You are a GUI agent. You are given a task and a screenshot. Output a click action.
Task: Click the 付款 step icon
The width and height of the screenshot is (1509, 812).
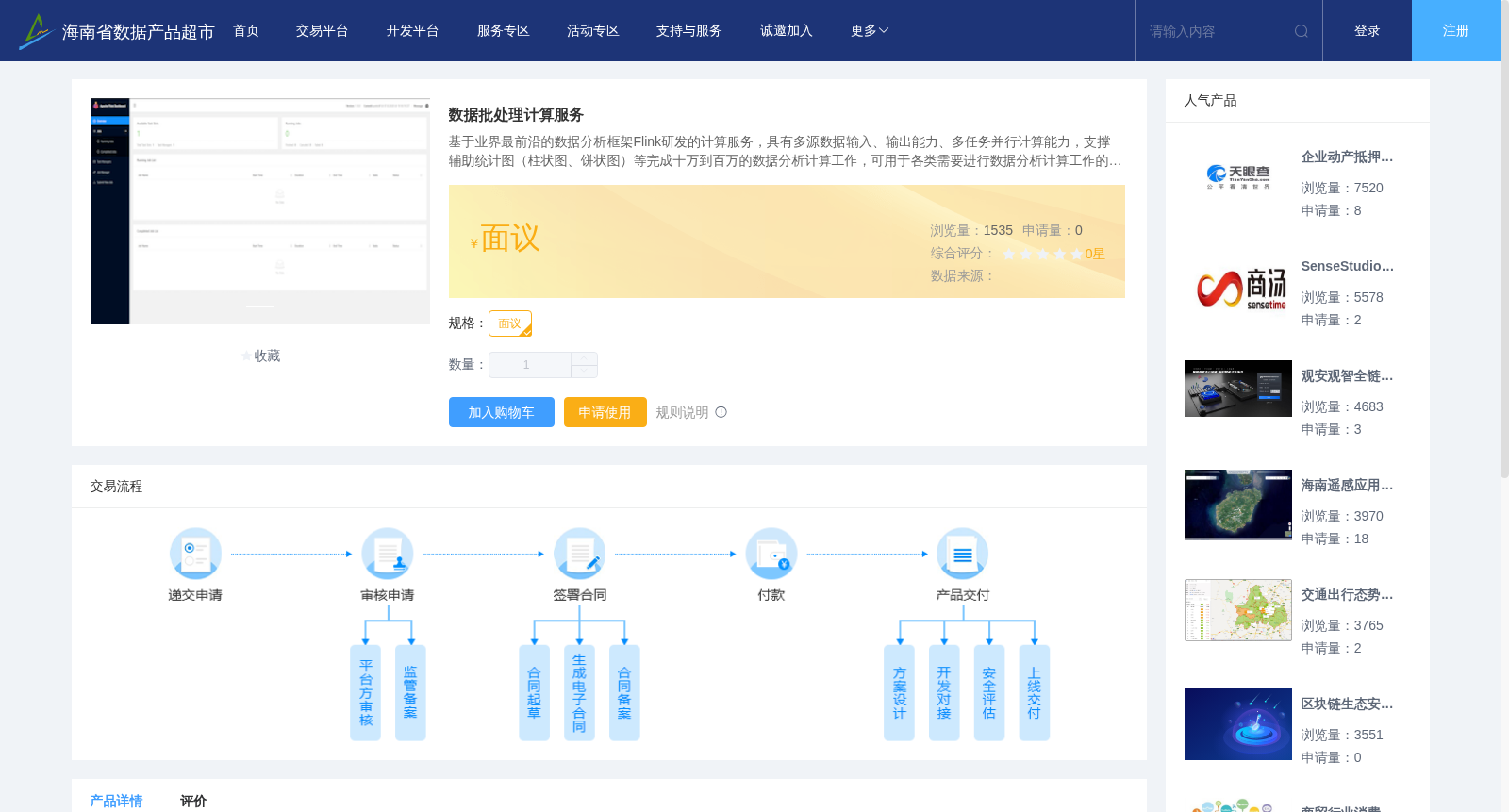[x=771, y=554]
